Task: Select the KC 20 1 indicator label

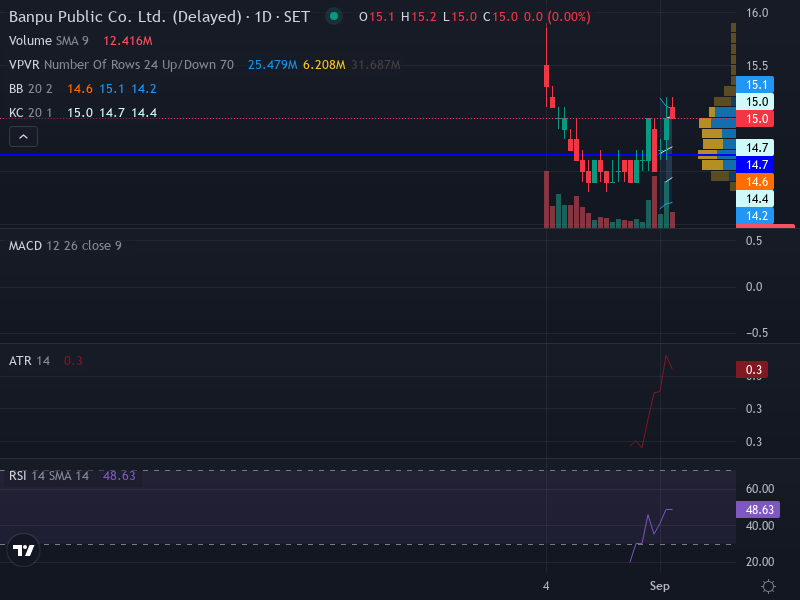Action: click(x=31, y=113)
